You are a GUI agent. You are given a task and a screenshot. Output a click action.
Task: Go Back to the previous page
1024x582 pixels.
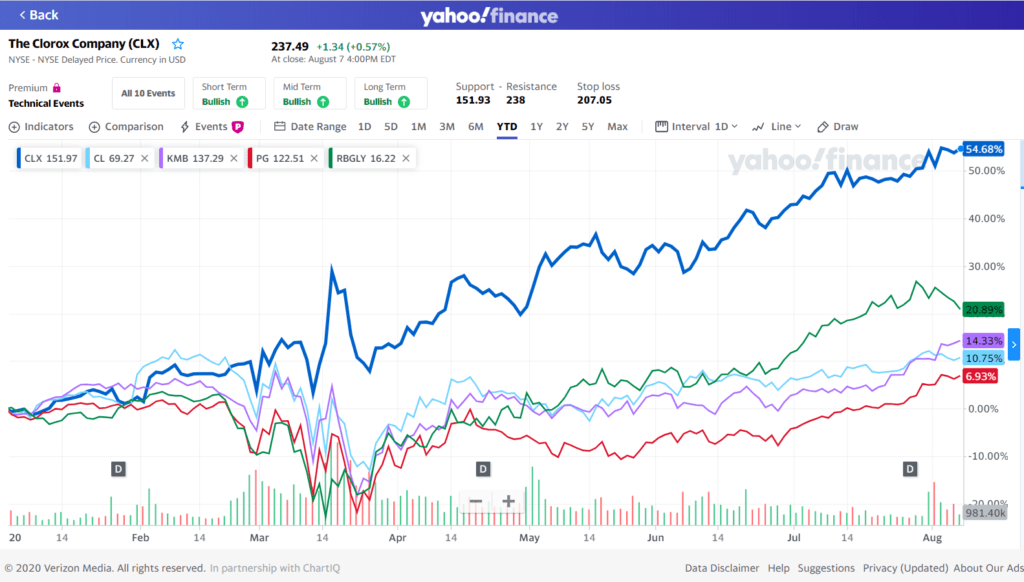click(x=39, y=14)
